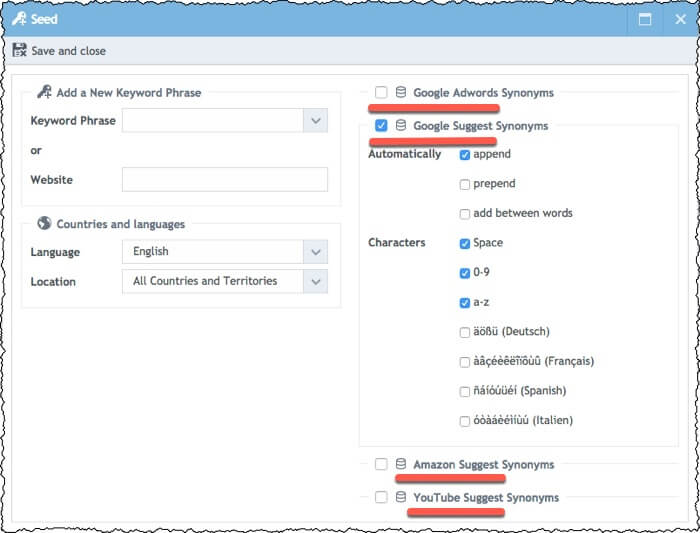Click Save and close button
The image size is (700, 533).
coord(59,50)
